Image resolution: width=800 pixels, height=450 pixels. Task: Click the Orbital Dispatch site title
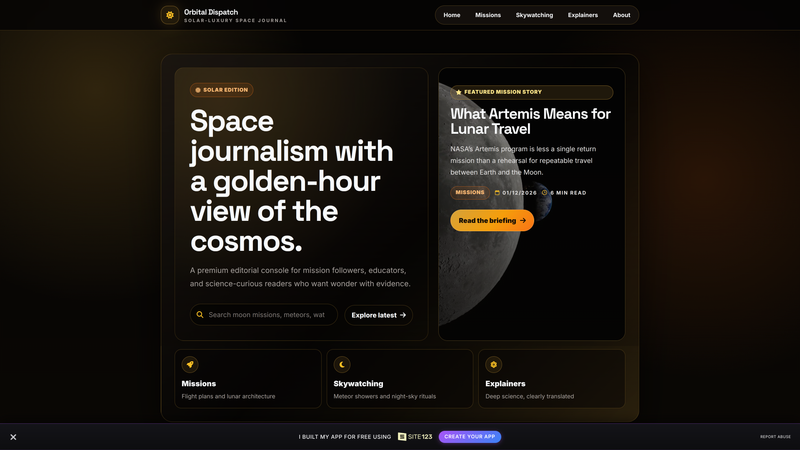tap(211, 12)
